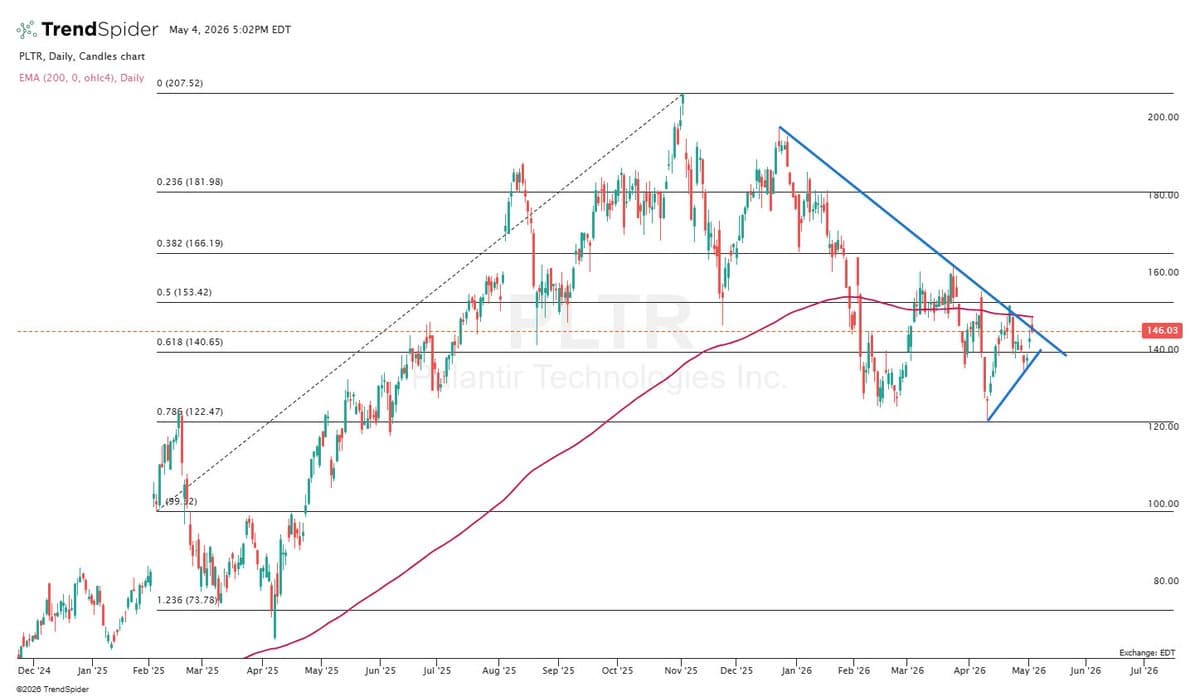Click the 80.00 price axis value
The image size is (1200, 697).
click(1166, 582)
